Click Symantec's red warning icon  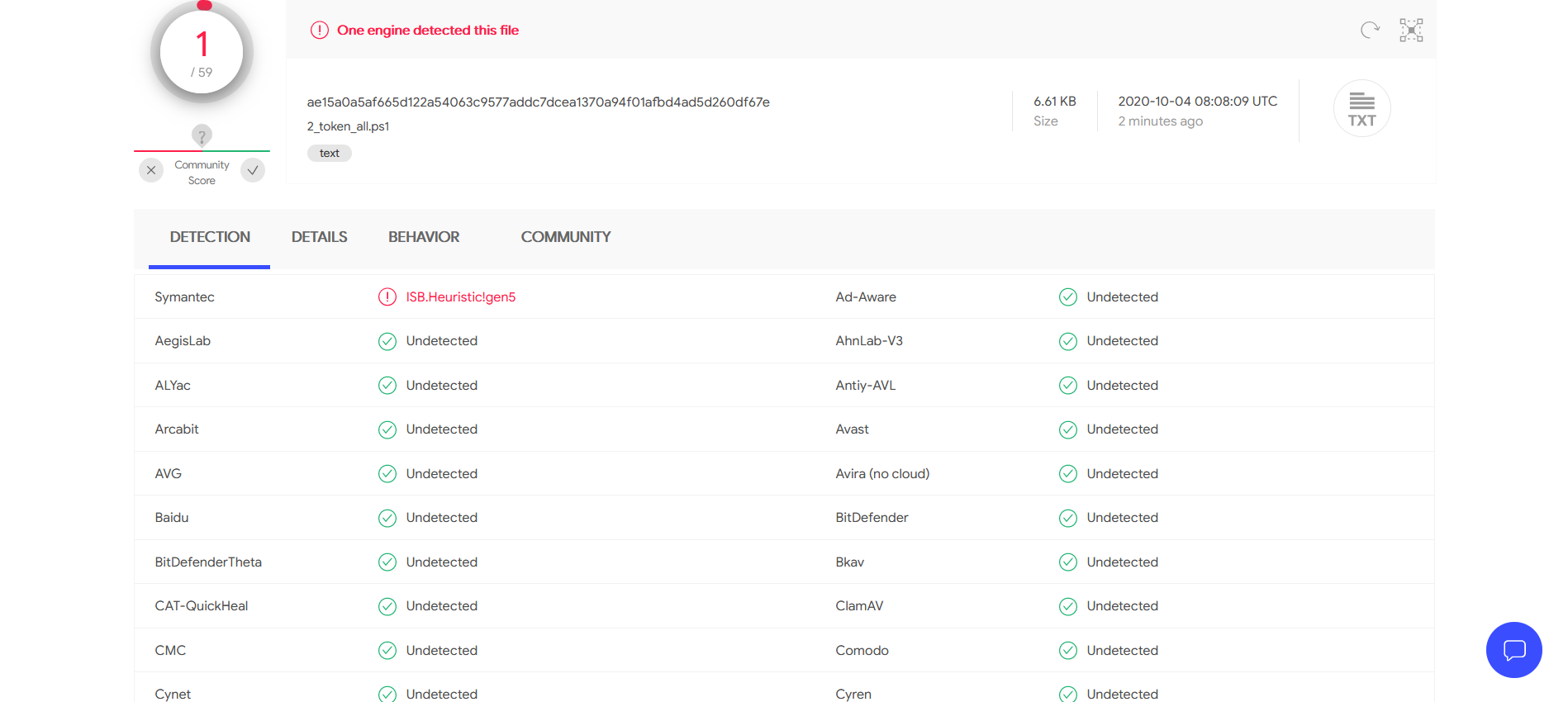387,297
